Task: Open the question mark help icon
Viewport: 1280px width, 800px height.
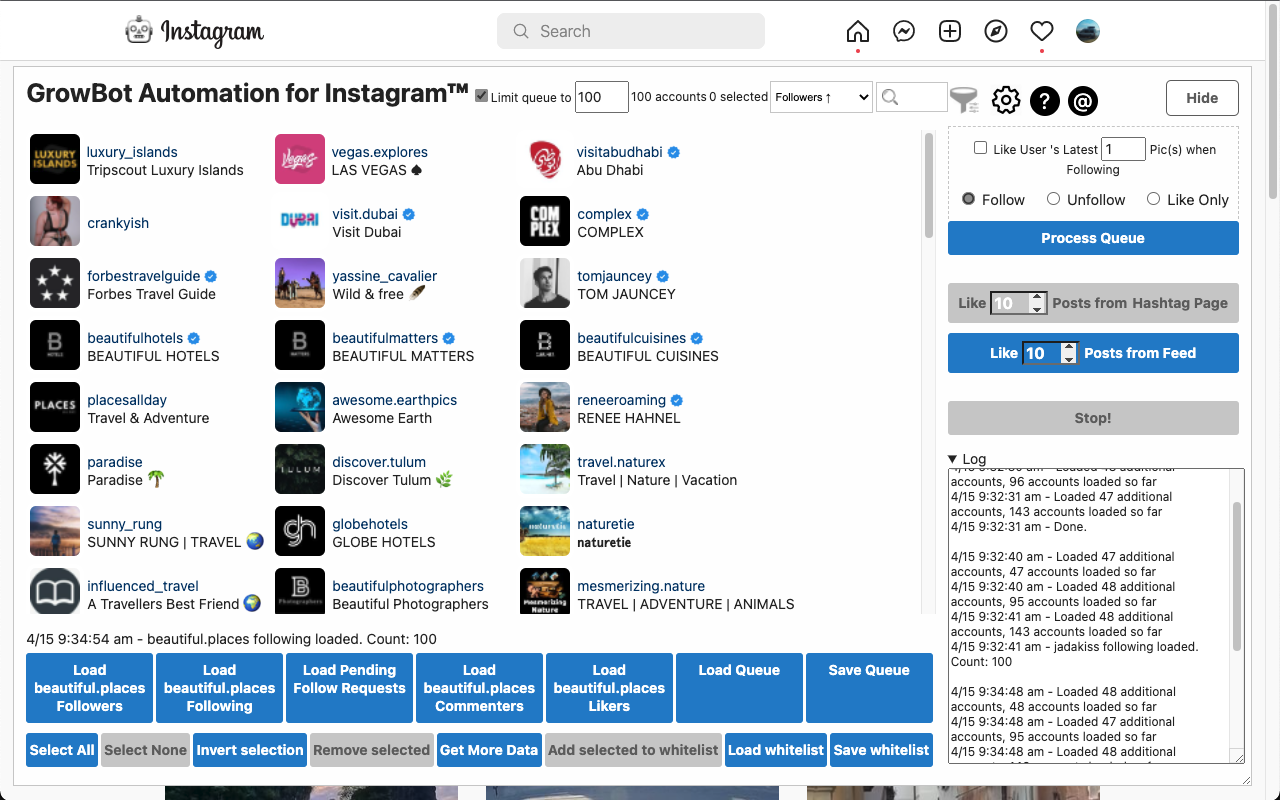Action: 1044,100
